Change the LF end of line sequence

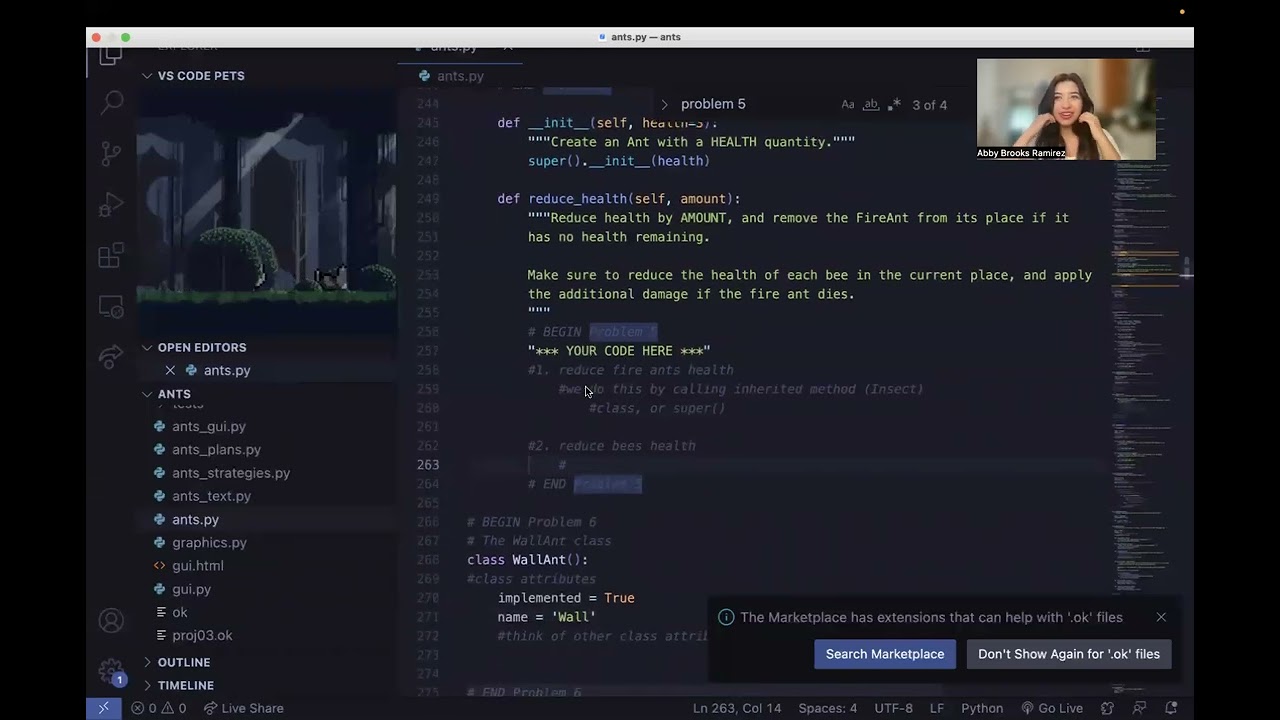(937, 708)
